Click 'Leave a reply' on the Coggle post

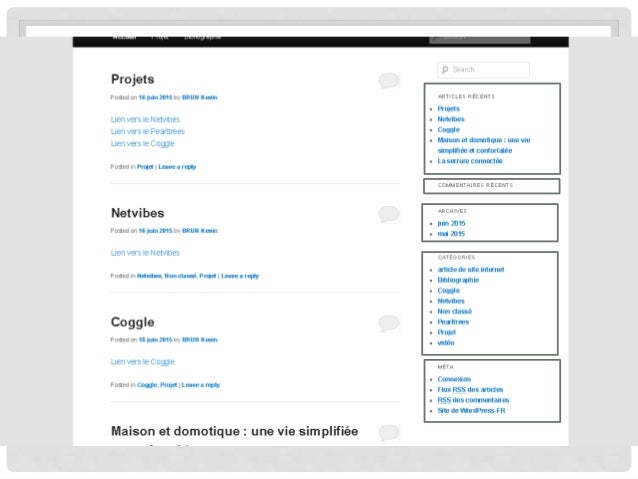coord(201,385)
